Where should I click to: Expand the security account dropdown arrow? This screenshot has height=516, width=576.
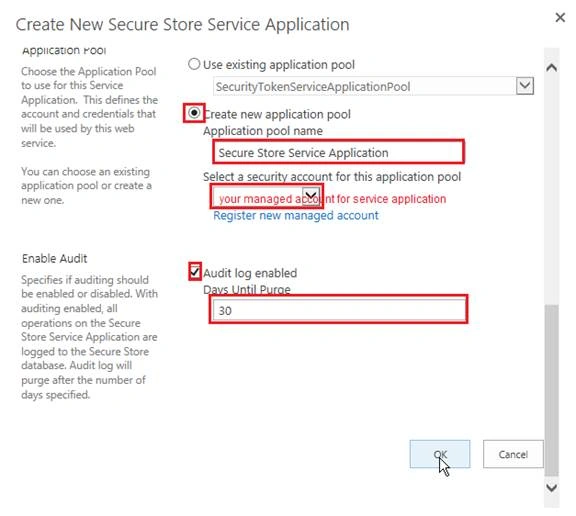click(x=311, y=195)
